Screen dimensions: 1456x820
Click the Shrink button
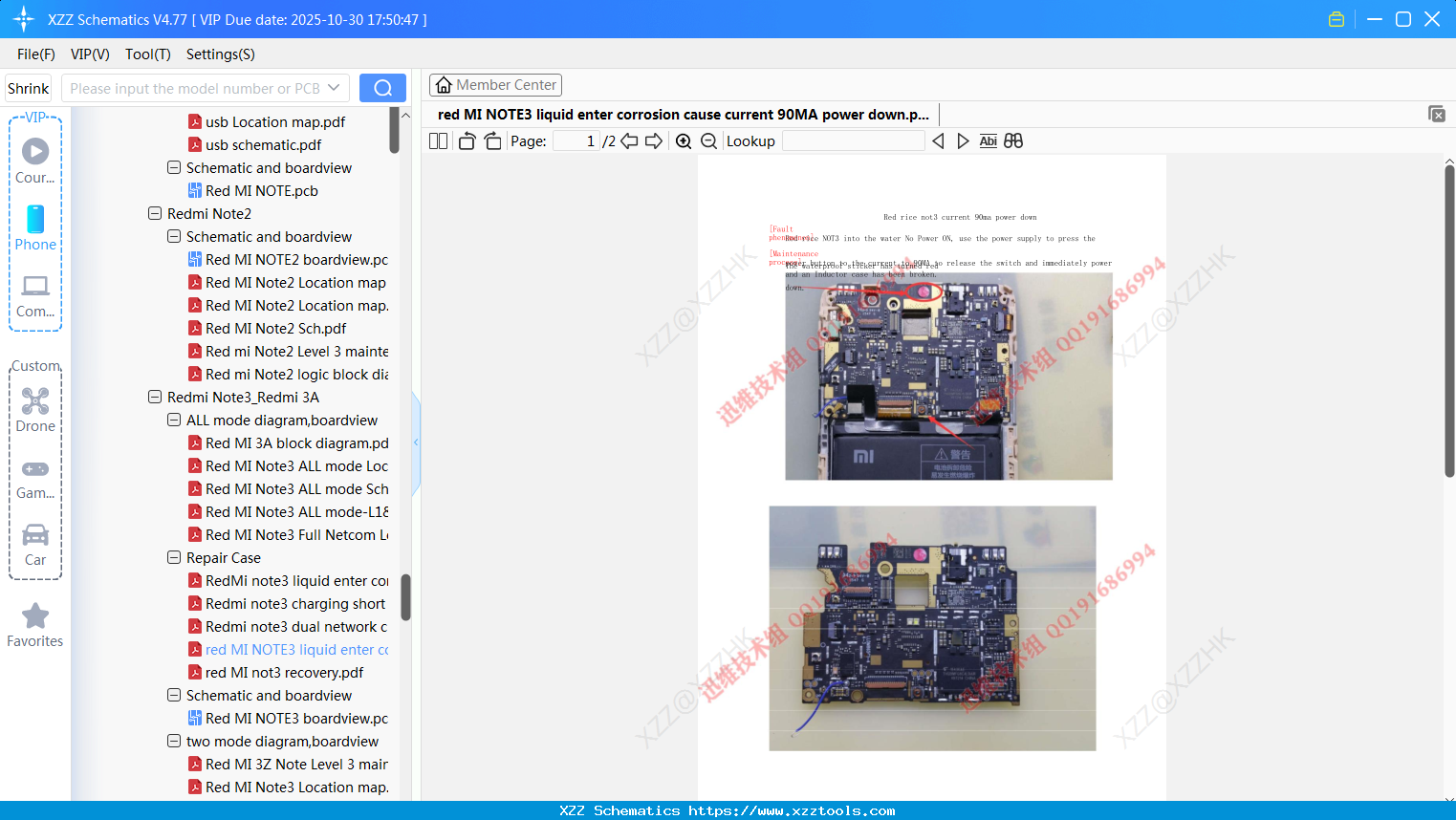[28, 87]
